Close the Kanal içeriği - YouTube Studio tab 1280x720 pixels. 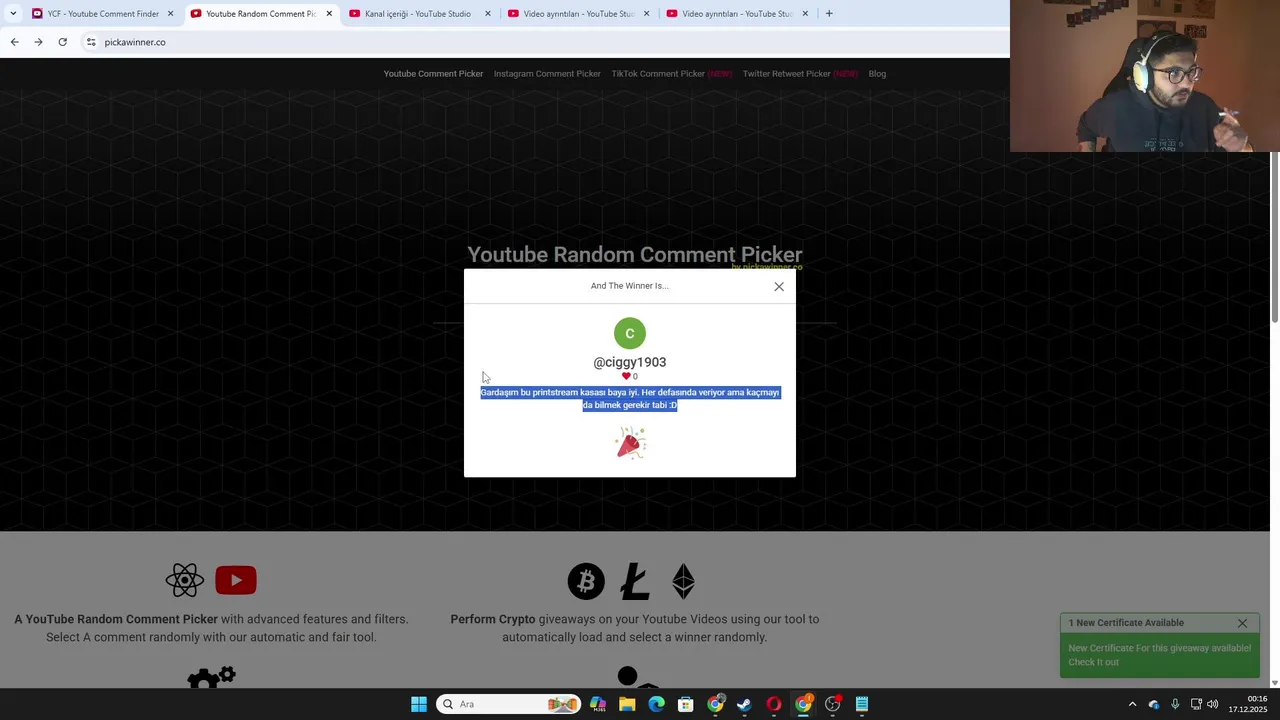(x=488, y=14)
